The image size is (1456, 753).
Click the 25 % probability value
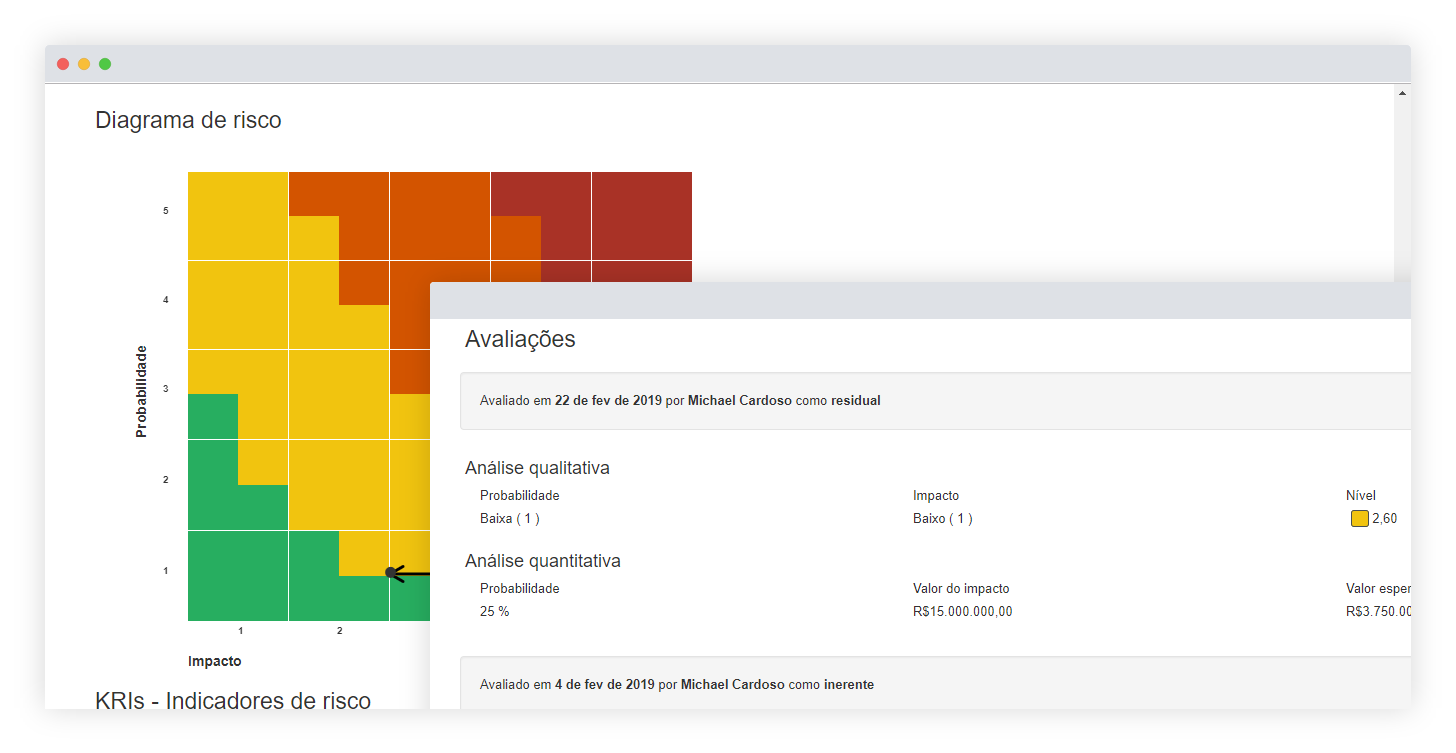[494, 611]
